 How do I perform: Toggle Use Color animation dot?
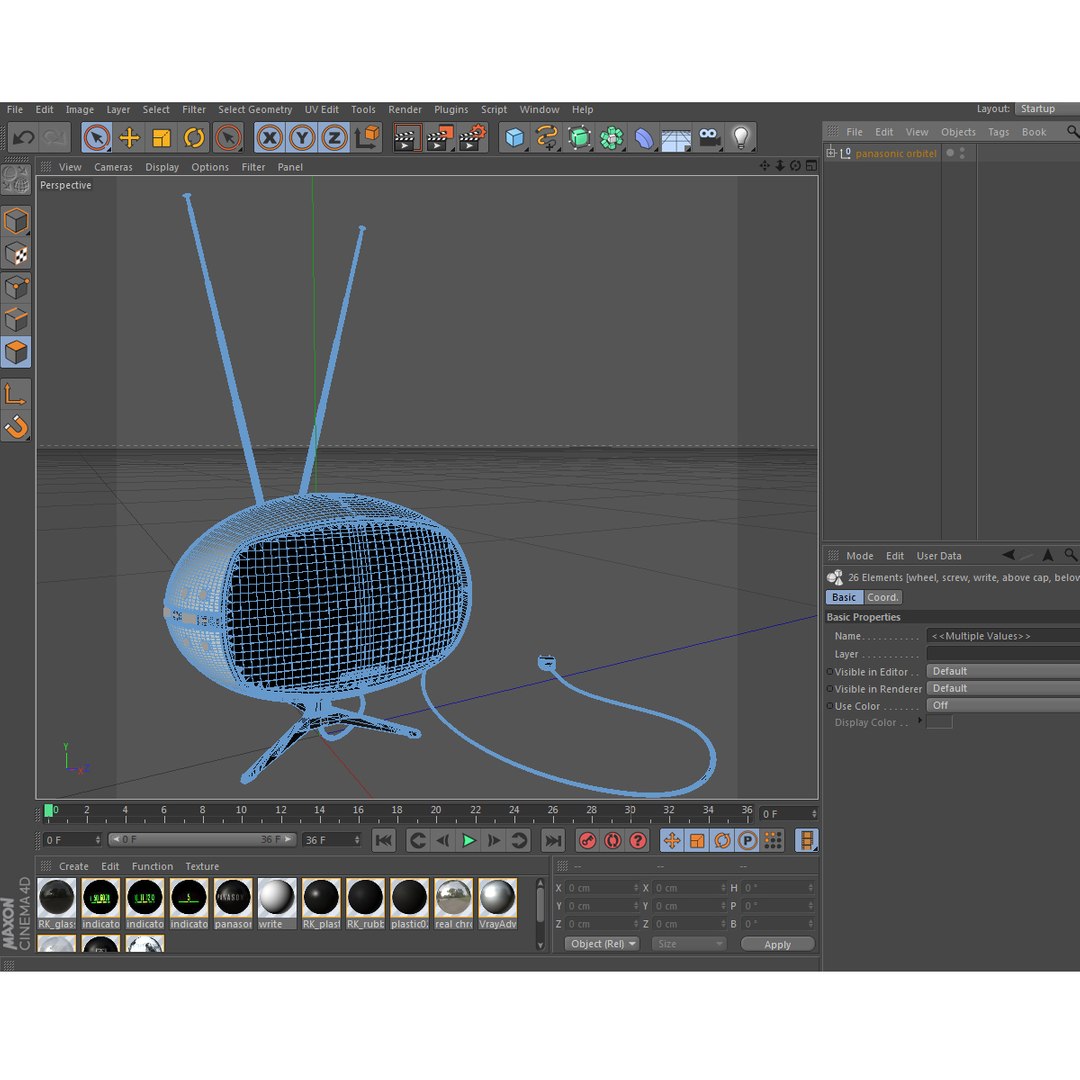tap(830, 706)
